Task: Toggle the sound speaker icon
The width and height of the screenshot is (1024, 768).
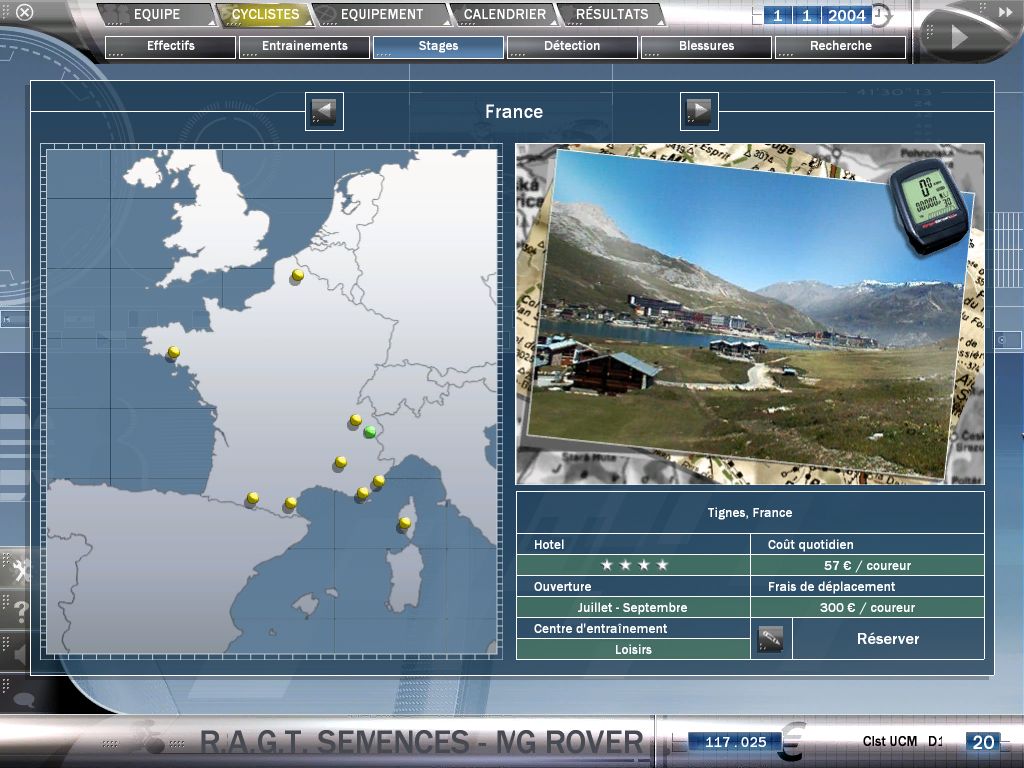Action: (20, 653)
